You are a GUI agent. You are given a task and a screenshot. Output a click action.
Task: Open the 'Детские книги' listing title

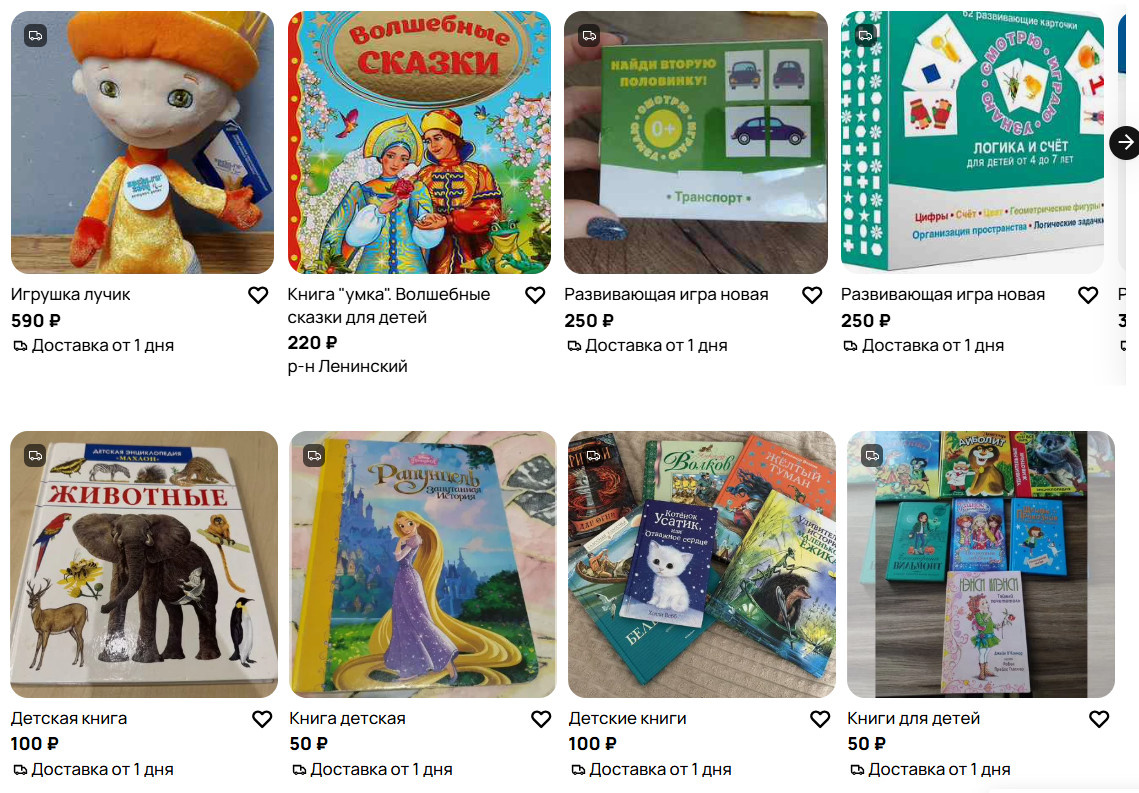click(627, 719)
